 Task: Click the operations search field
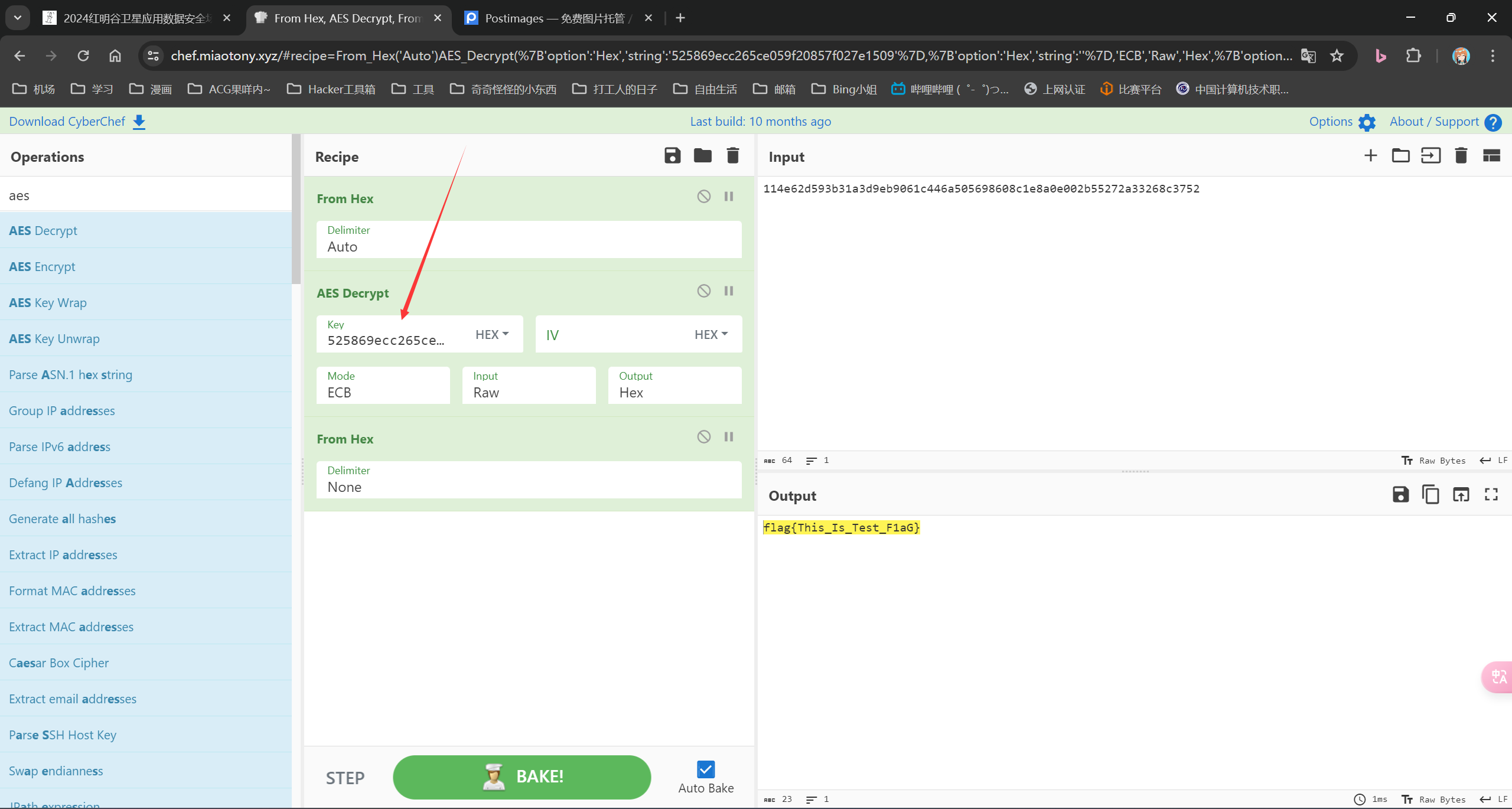click(x=145, y=195)
